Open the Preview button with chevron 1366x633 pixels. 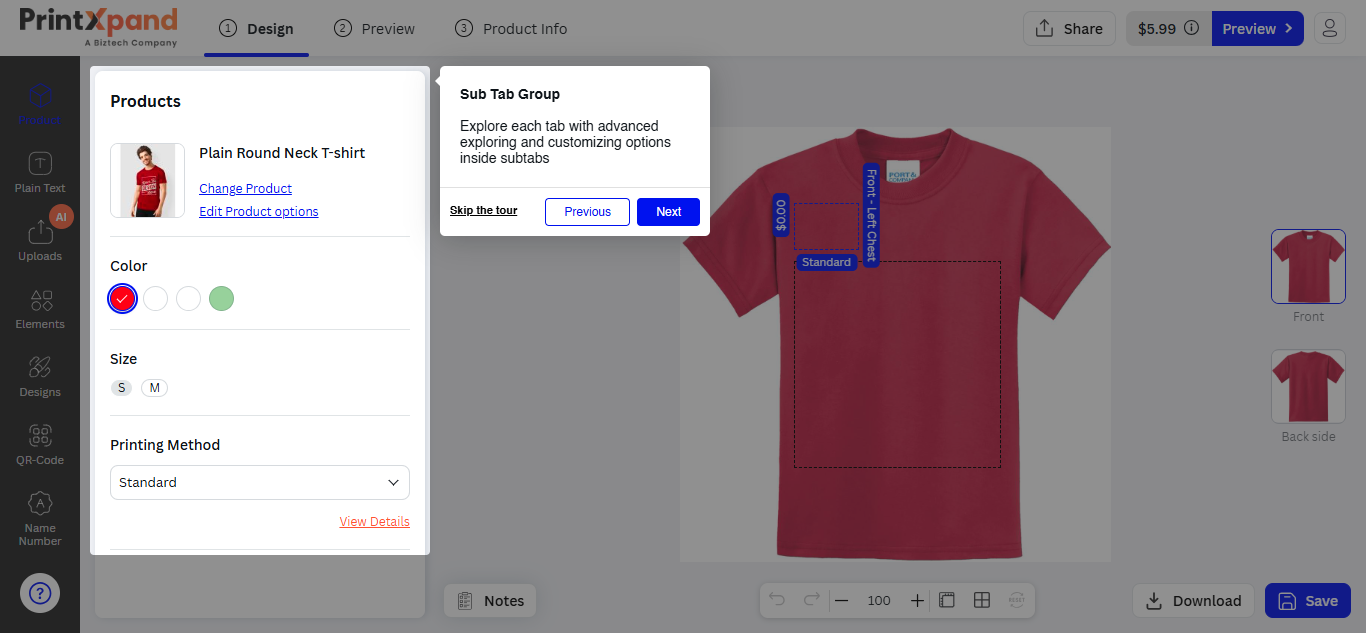click(1257, 28)
